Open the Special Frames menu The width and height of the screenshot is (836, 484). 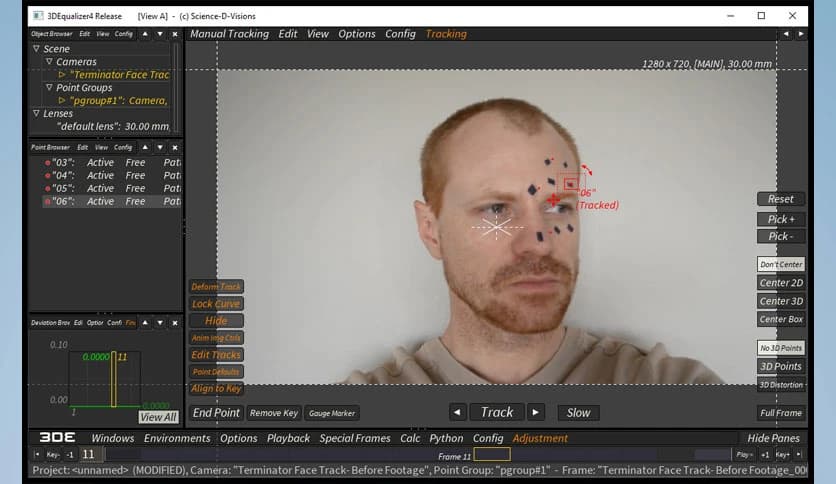tap(355, 438)
